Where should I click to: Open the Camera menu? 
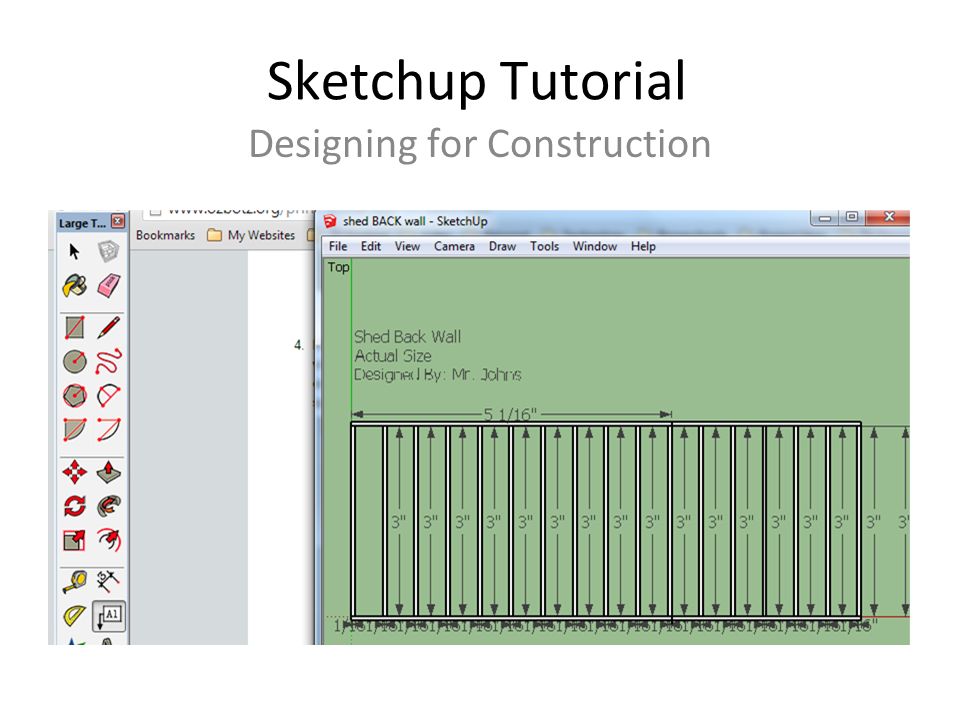[x=454, y=246]
